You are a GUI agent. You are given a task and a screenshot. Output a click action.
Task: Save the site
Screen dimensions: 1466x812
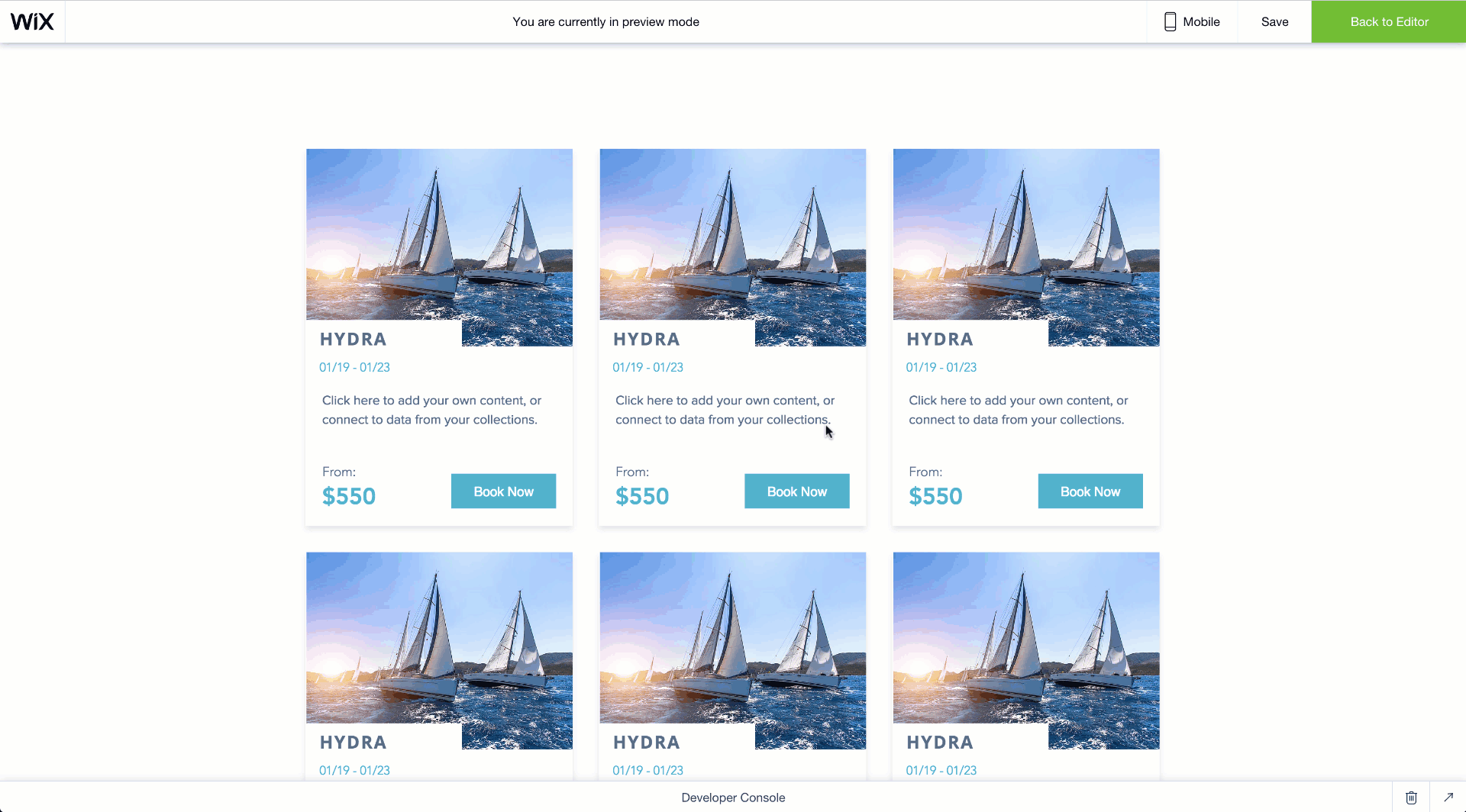[x=1274, y=21]
